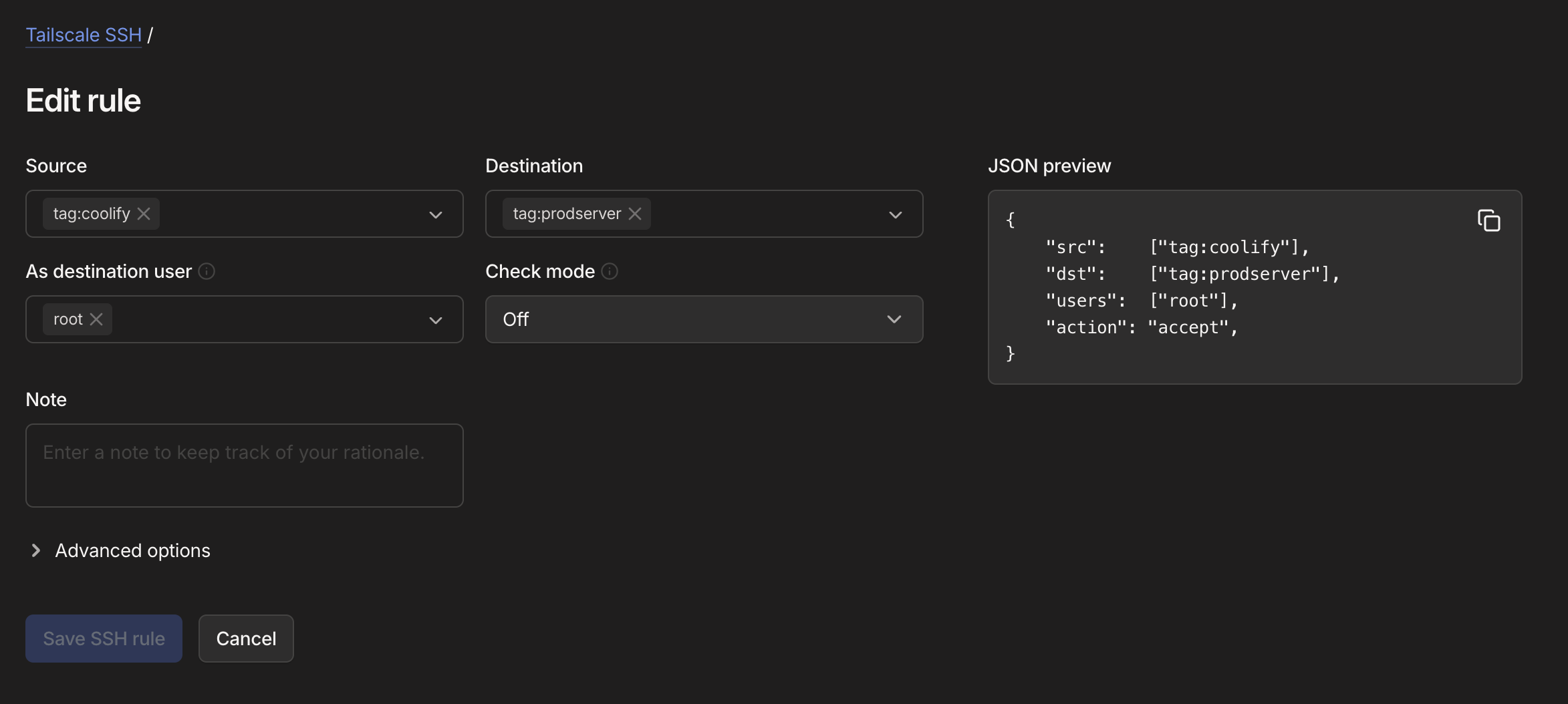Focus the Note text field
Image resolution: width=1568 pixels, height=704 pixels.
coord(244,466)
